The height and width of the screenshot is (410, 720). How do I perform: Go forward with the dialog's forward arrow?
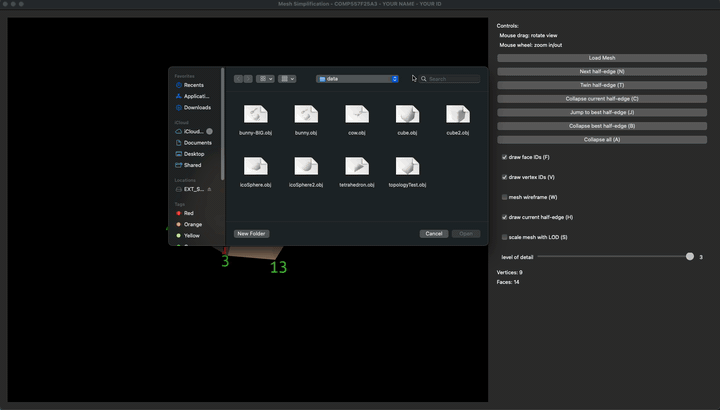point(248,79)
